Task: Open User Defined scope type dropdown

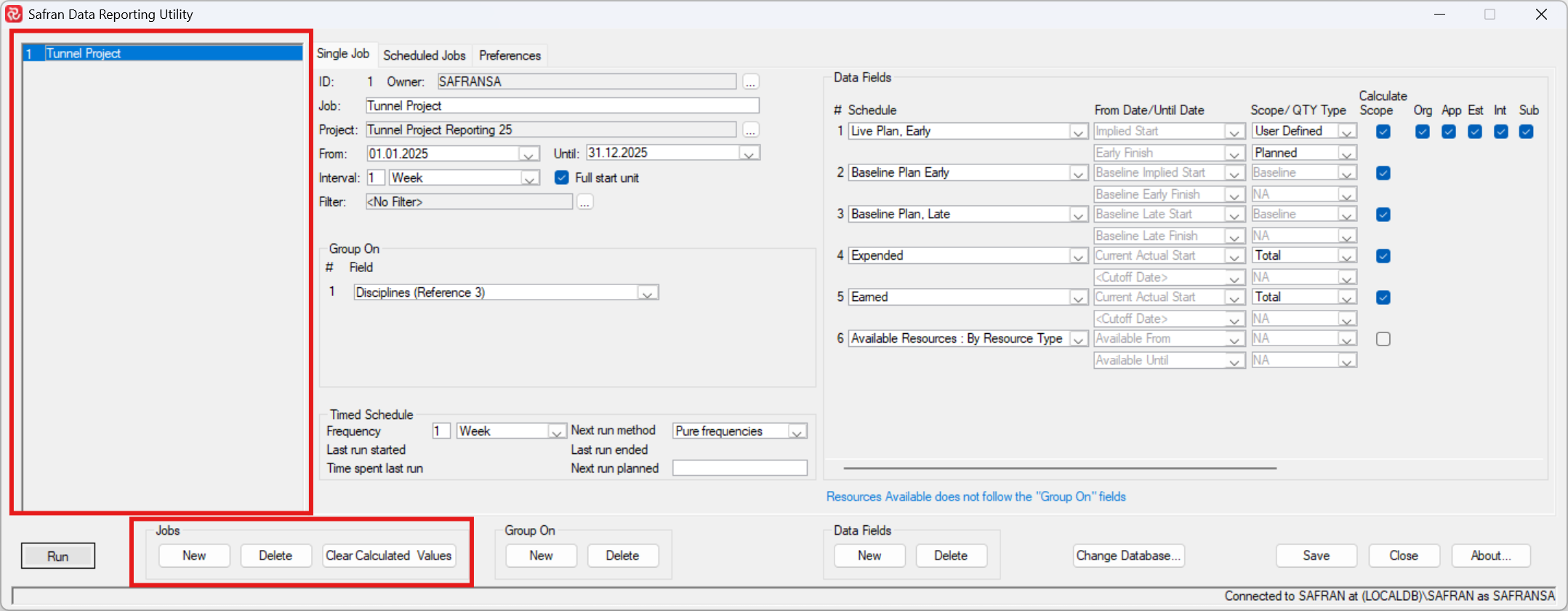Action: pyautogui.click(x=1348, y=132)
